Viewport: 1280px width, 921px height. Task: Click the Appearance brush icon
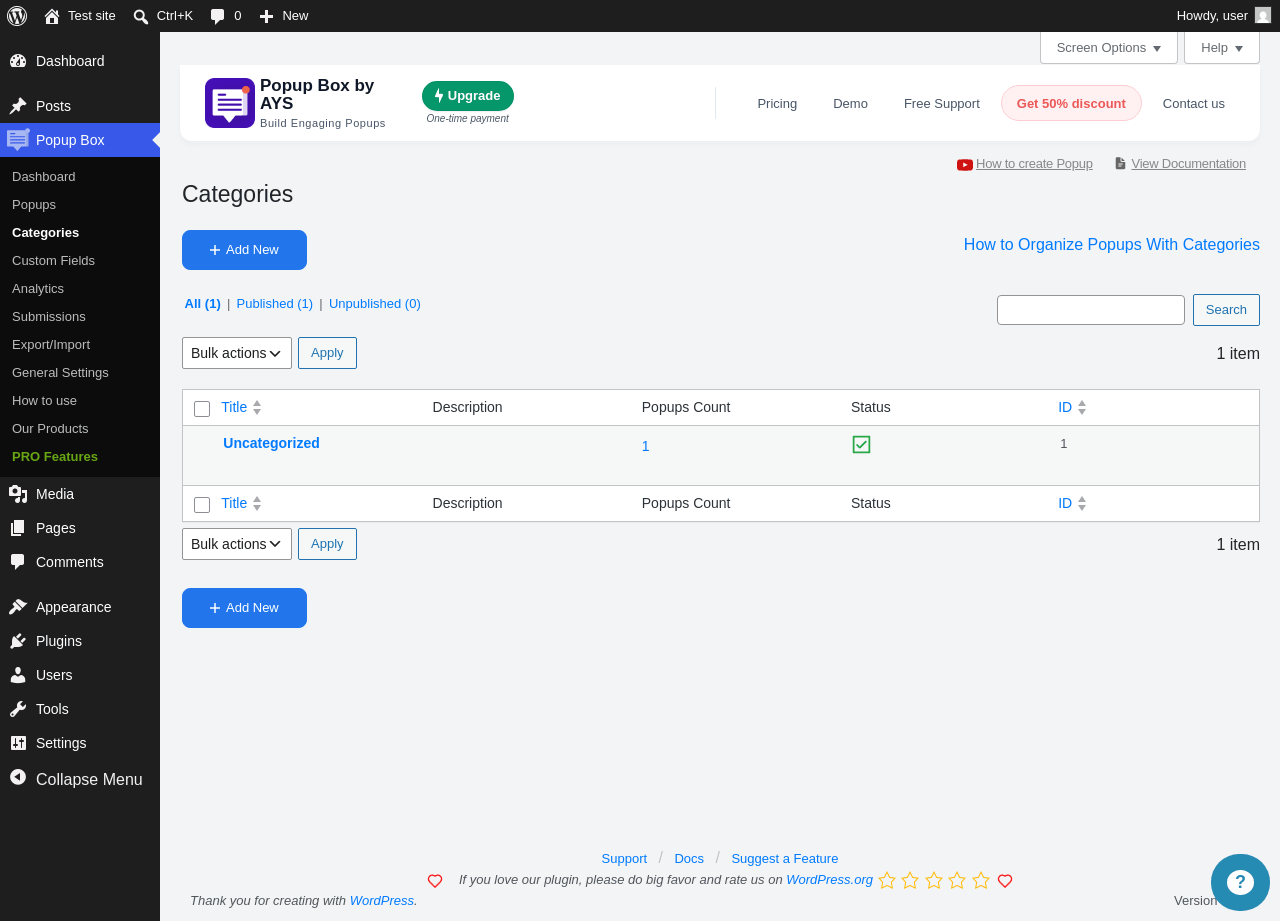pyautogui.click(x=18, y=607)
